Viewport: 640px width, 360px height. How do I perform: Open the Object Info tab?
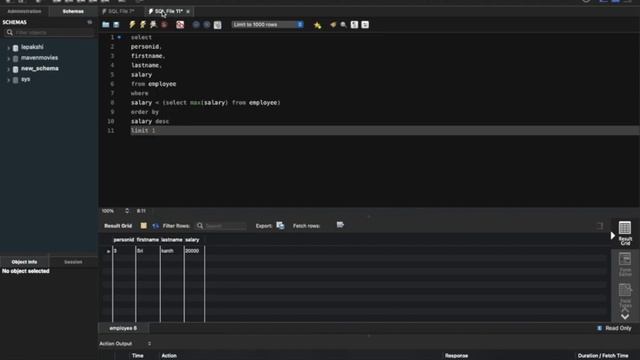point(24,262)
